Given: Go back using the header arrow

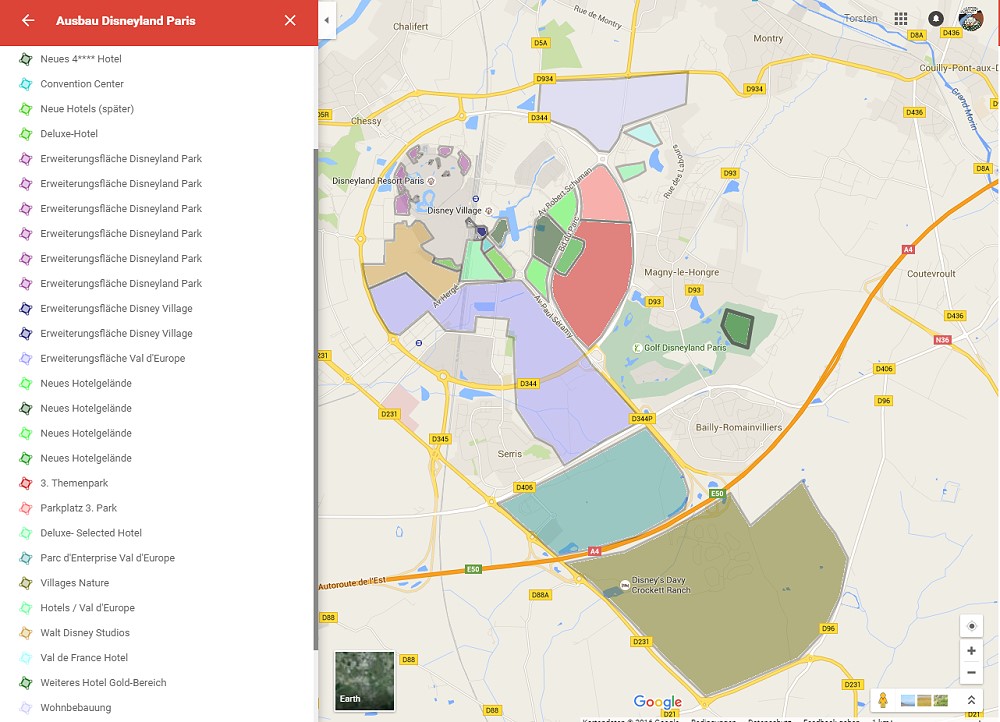Looking at the screenshot, I should (x=28, y=20).
